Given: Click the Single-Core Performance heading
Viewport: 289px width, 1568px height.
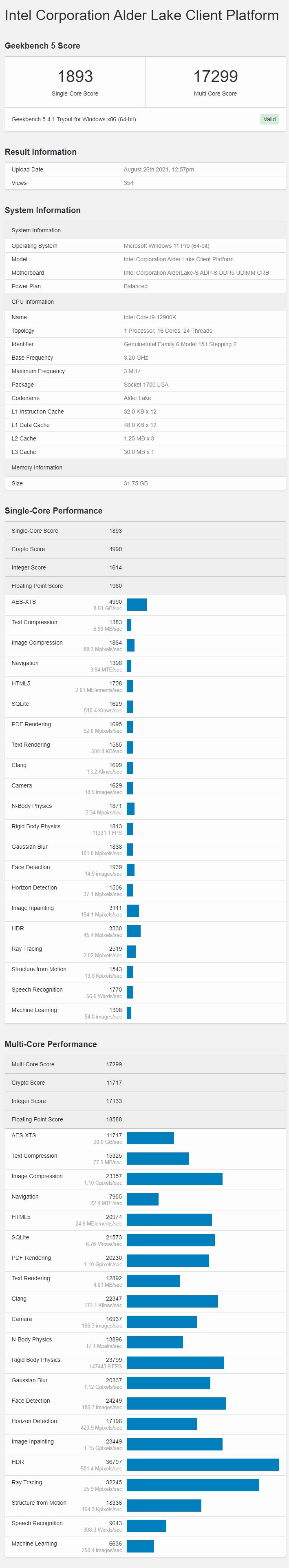Looking at the screenshot, I should (x=53, y=511).
